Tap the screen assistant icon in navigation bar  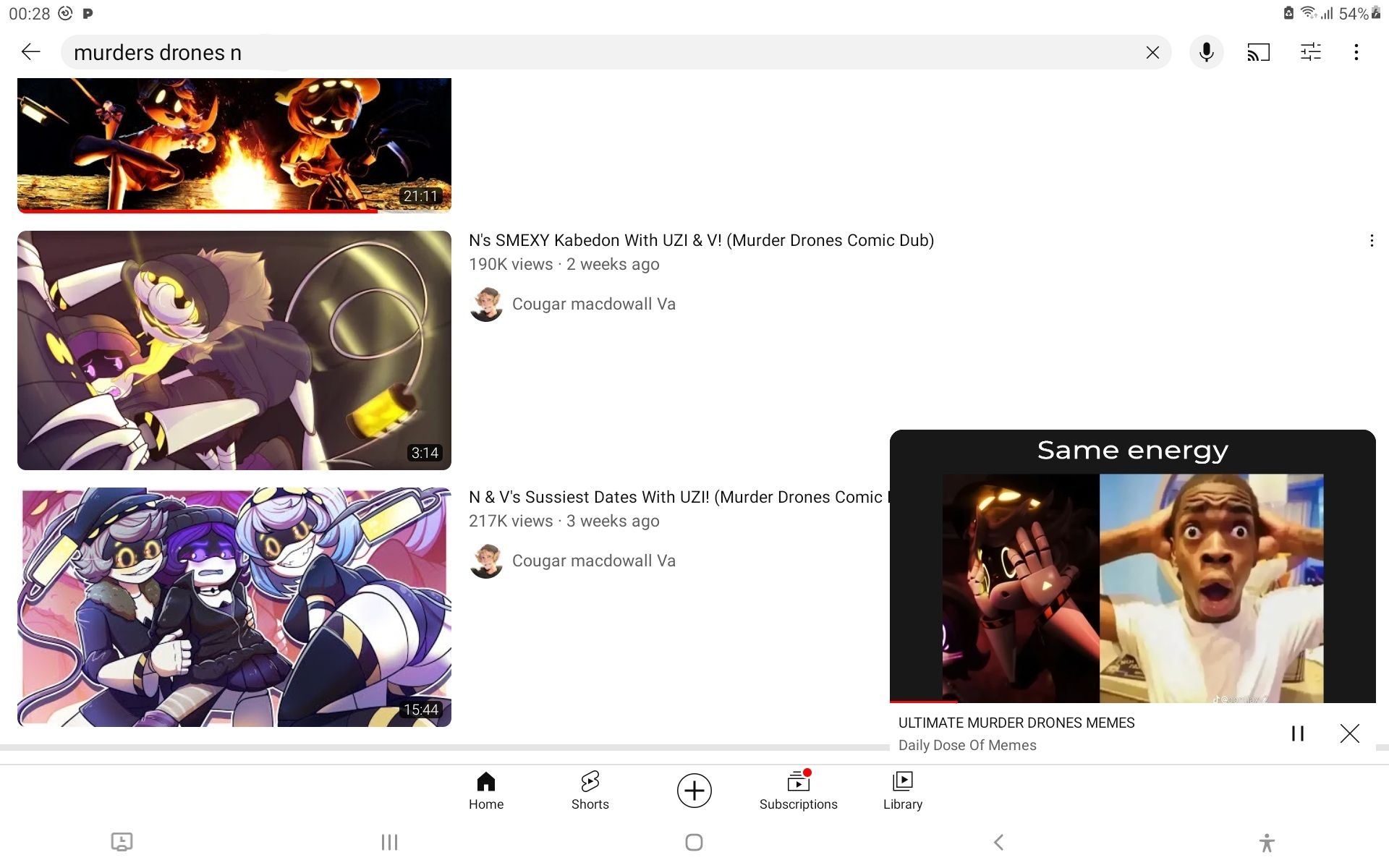tap(122, 842)
